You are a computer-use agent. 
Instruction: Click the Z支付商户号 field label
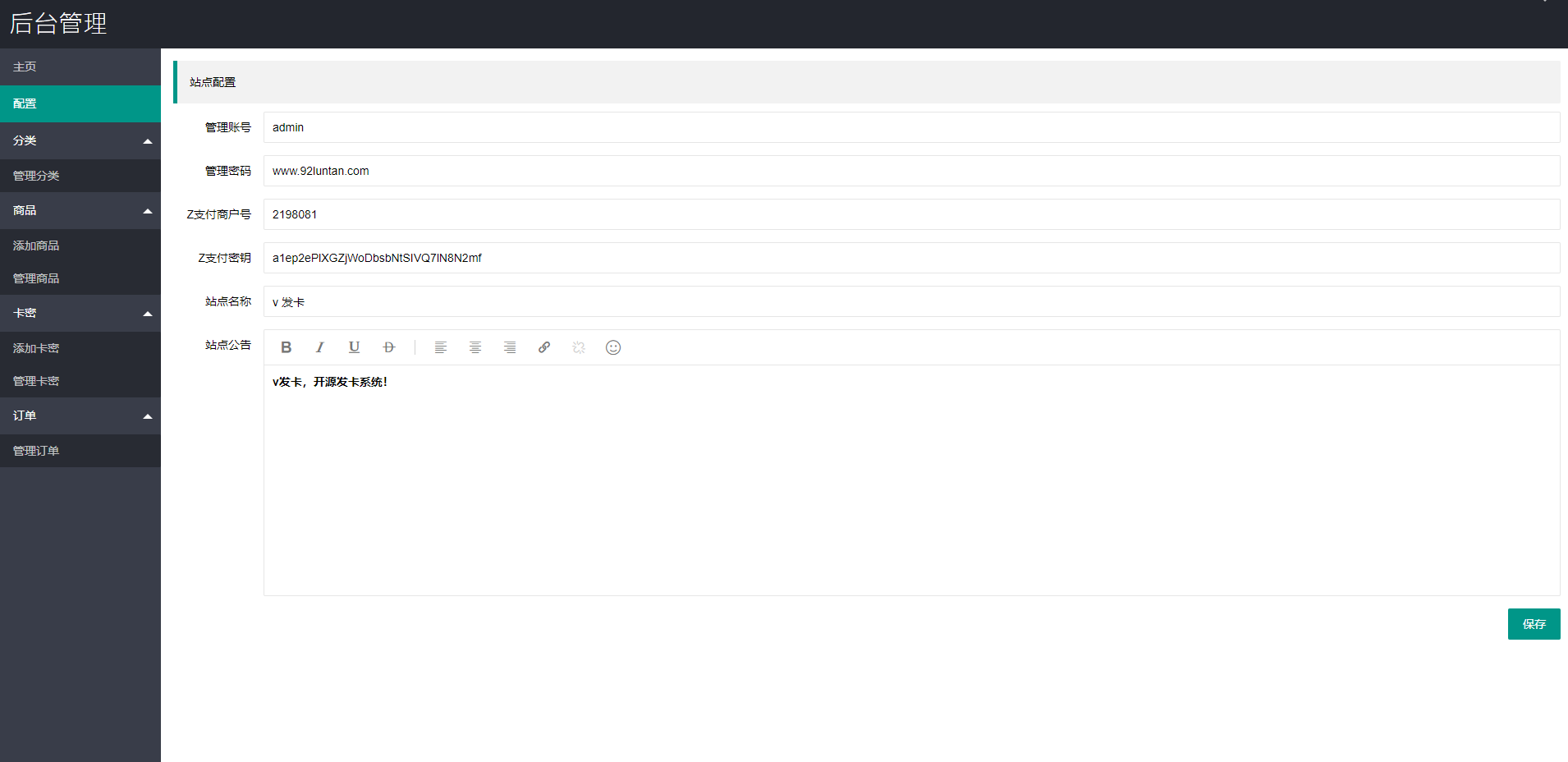pyautogui.click(x=218, y=214)
